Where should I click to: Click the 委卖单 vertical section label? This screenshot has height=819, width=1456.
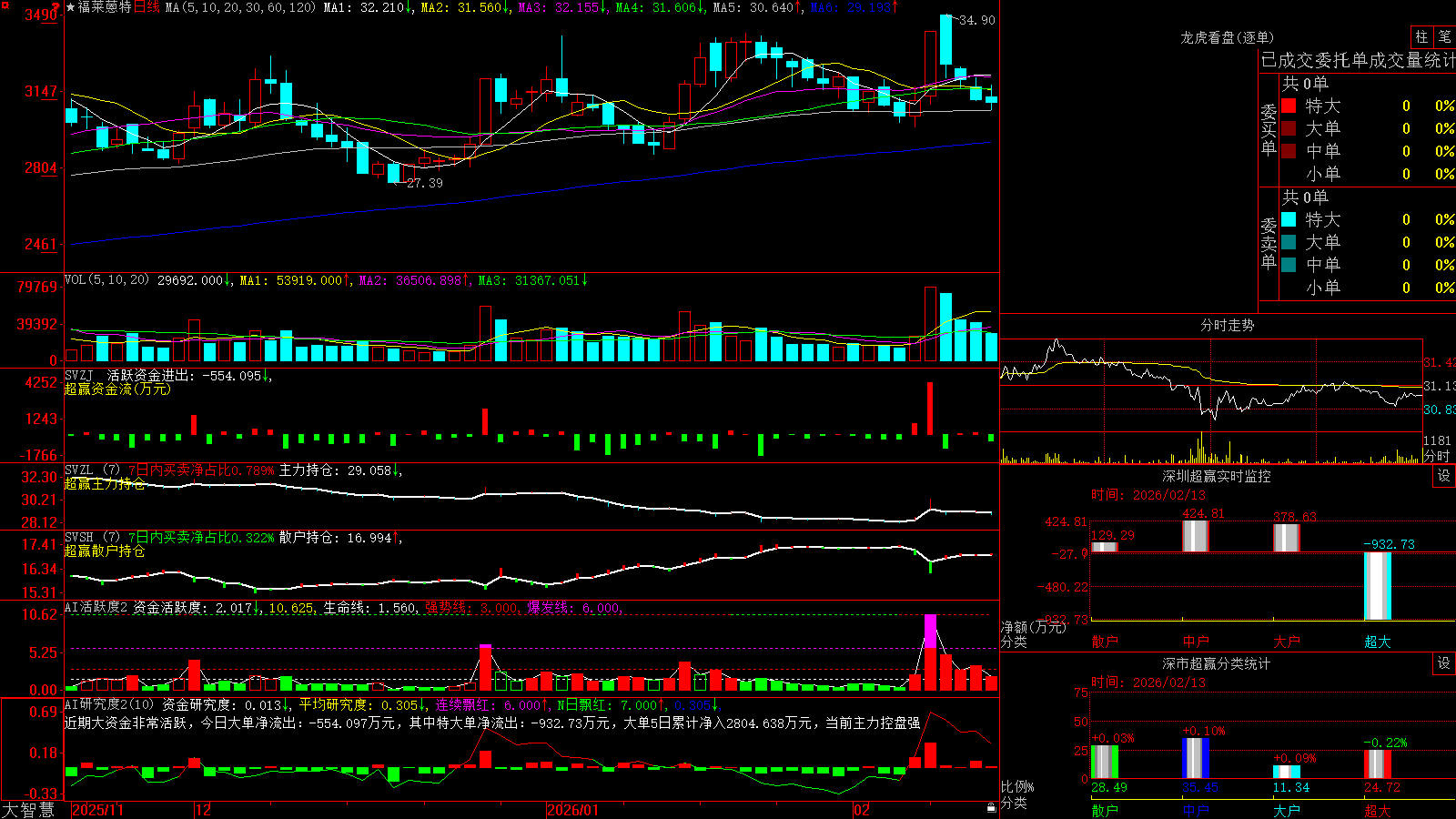(x=1269, y=244)
